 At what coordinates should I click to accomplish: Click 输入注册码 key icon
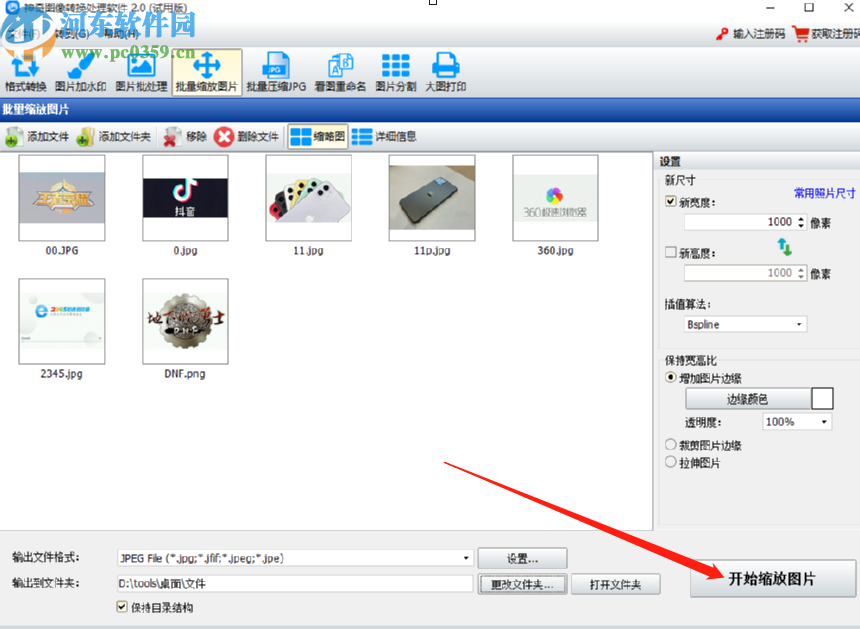click(722, 34)
